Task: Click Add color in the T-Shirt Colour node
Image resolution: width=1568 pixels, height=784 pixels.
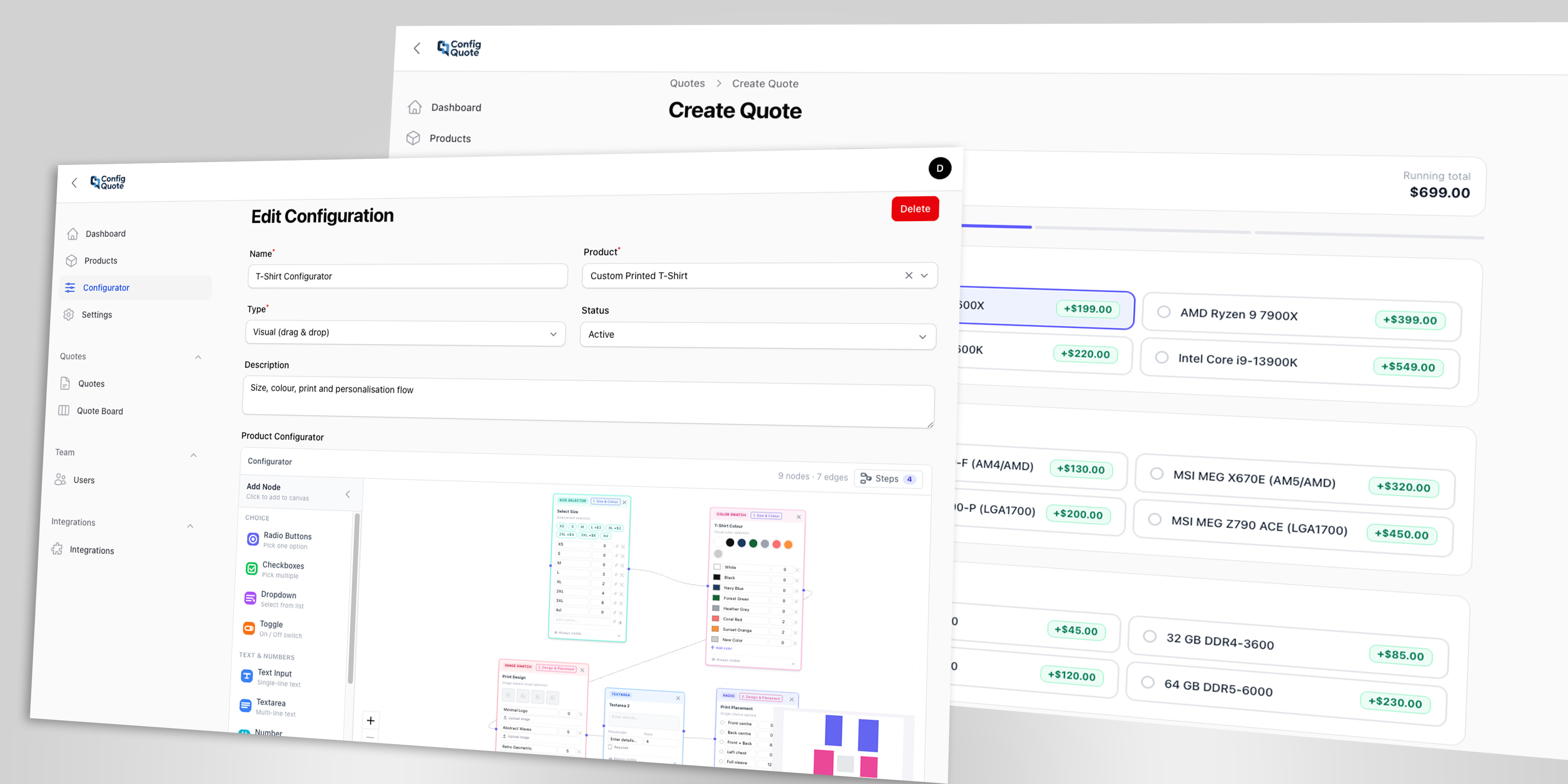Action: [x=721, y=648]
